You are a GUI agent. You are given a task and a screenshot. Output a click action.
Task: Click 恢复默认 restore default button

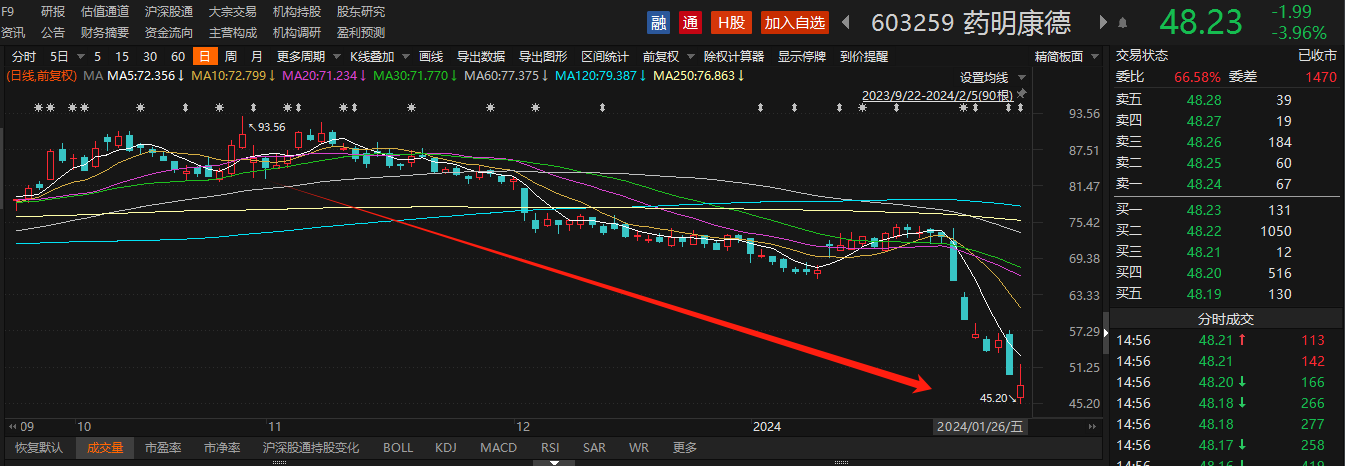click(37, 448)
